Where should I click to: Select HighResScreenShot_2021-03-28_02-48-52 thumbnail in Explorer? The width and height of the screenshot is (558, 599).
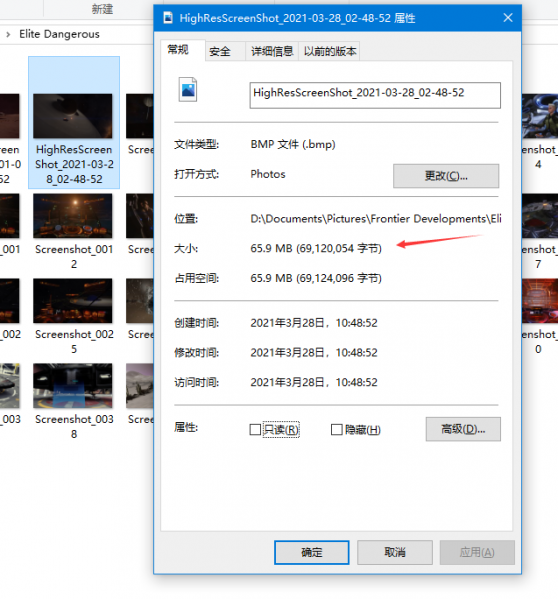coord(73,116)
